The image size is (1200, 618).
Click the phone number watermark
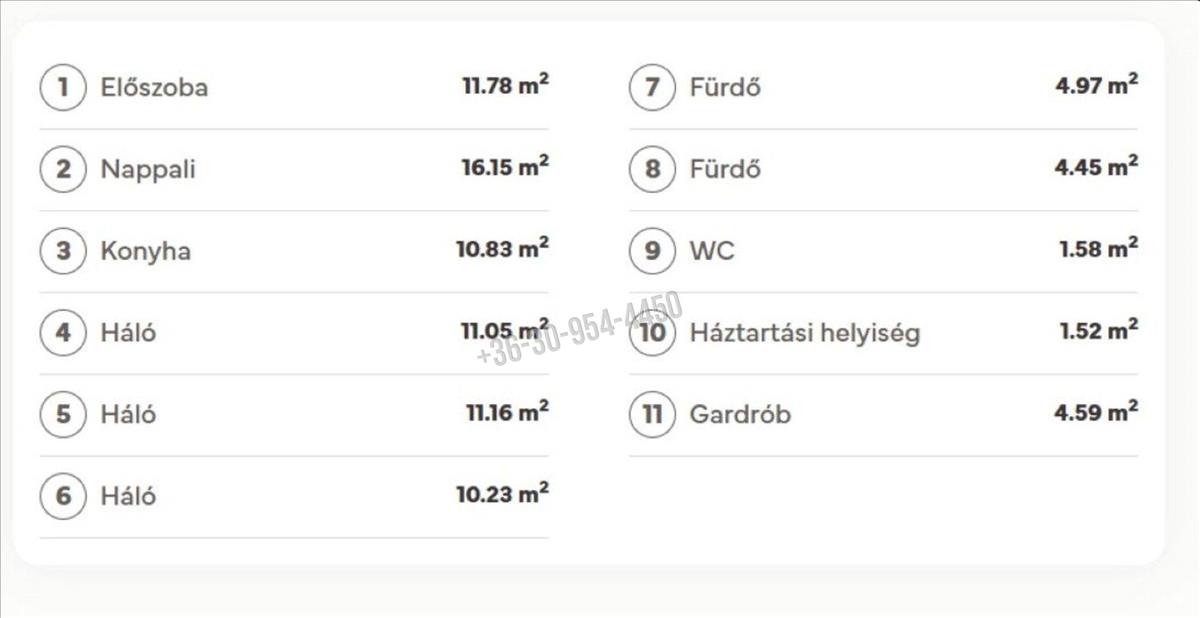581,328
